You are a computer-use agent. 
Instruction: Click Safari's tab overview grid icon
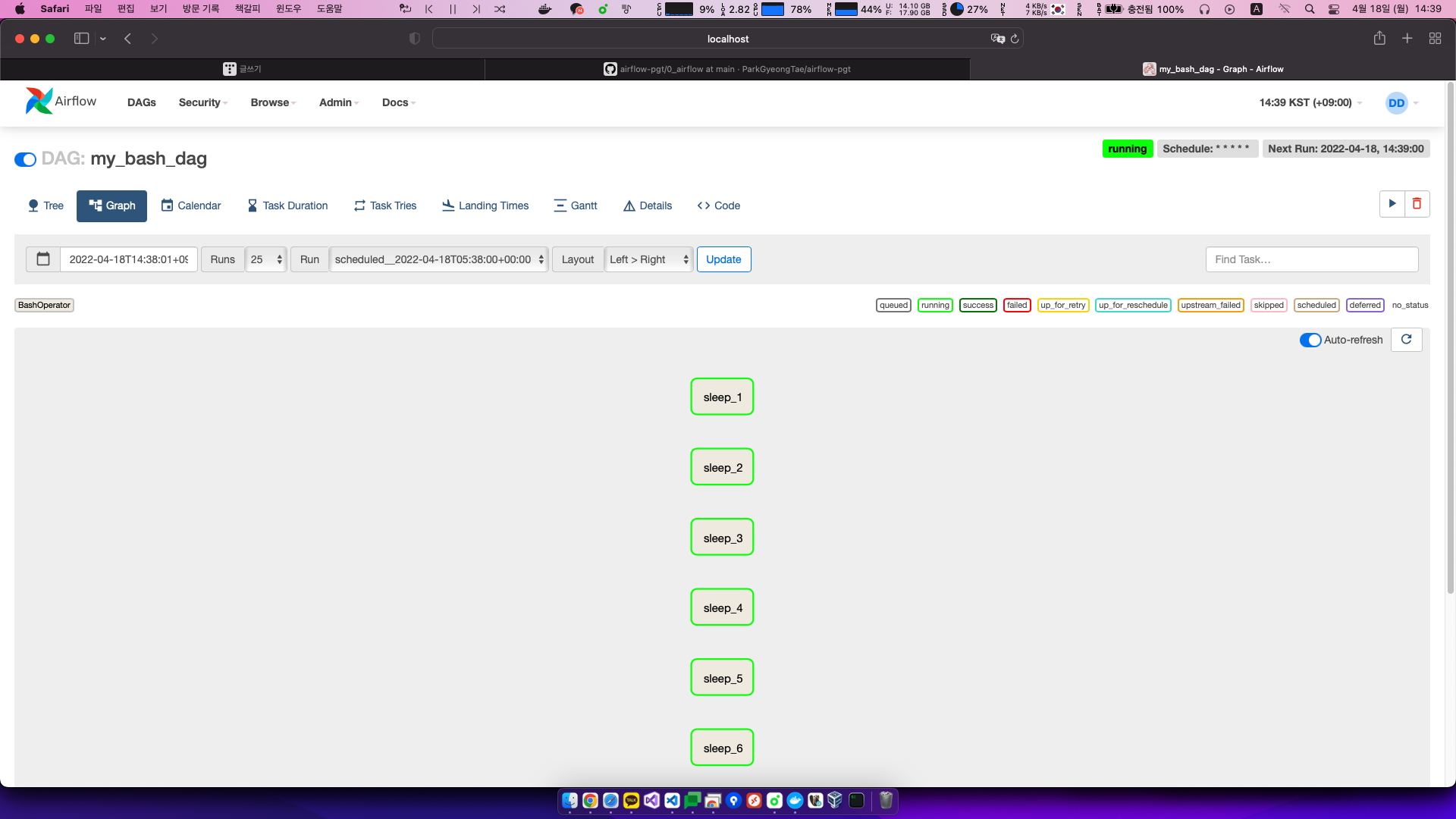tap(1435, 39)
